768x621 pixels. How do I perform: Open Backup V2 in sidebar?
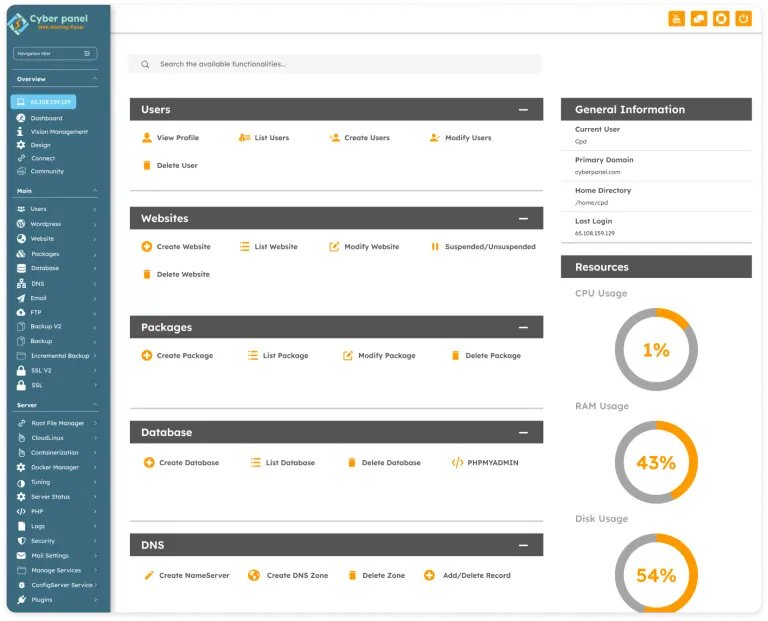tap(56, 327)
